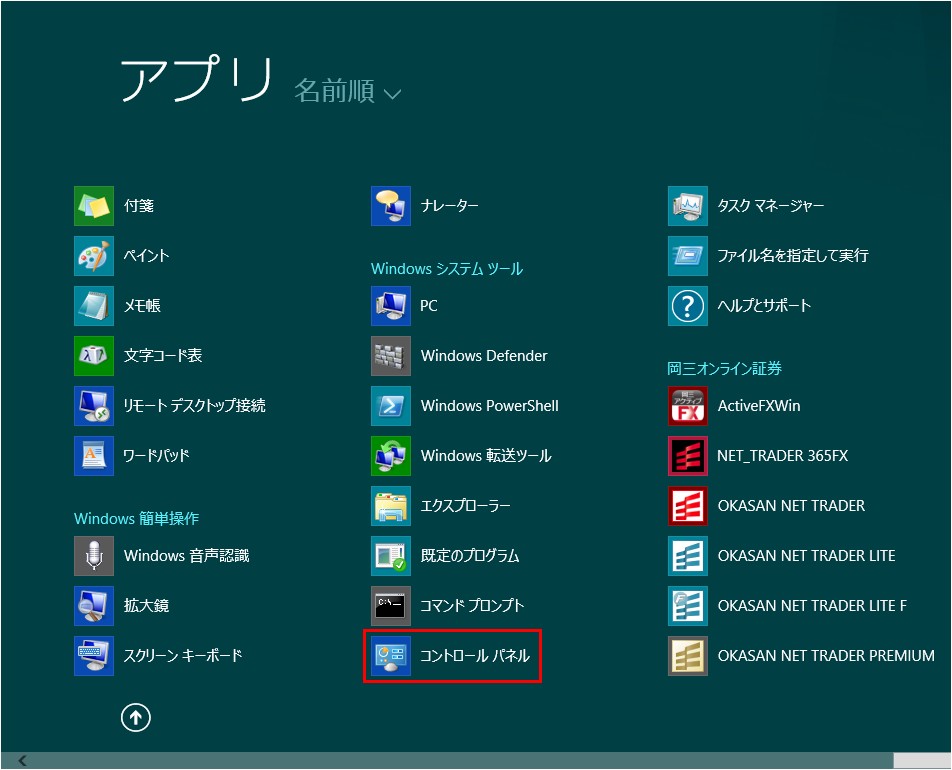Open the OKASAN NET TRADER LITE icon

(x=688, y=556)
